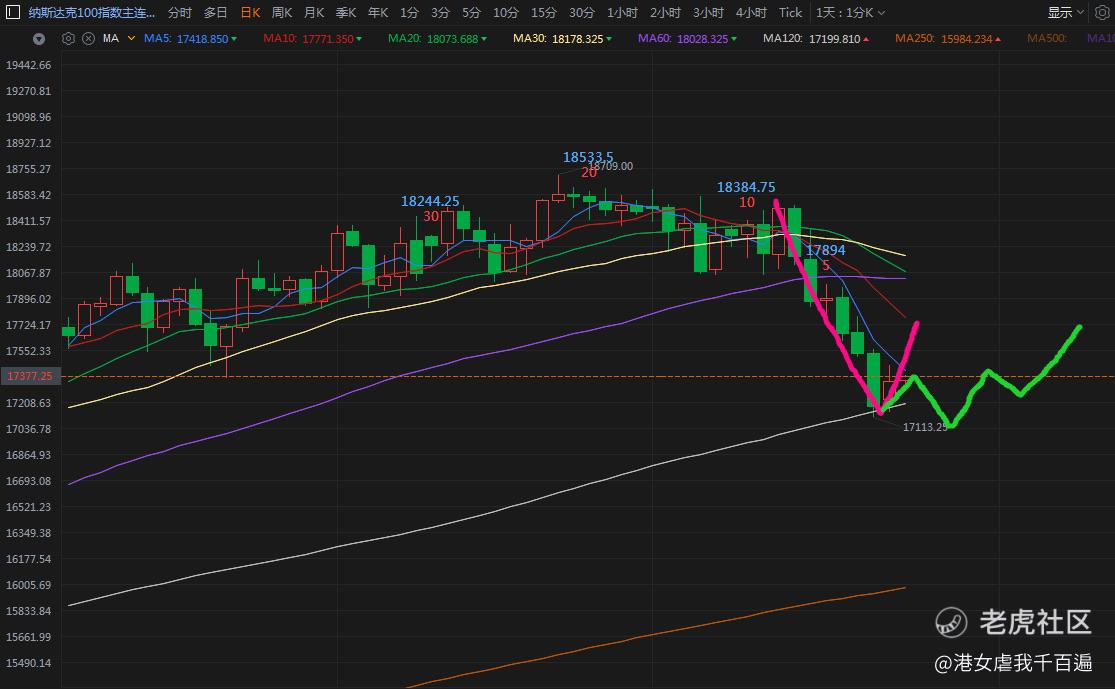This screenshot has width=1115, height=689.
Task: Toggle the MA60 moving average line
Action: (x=688, y=38)
